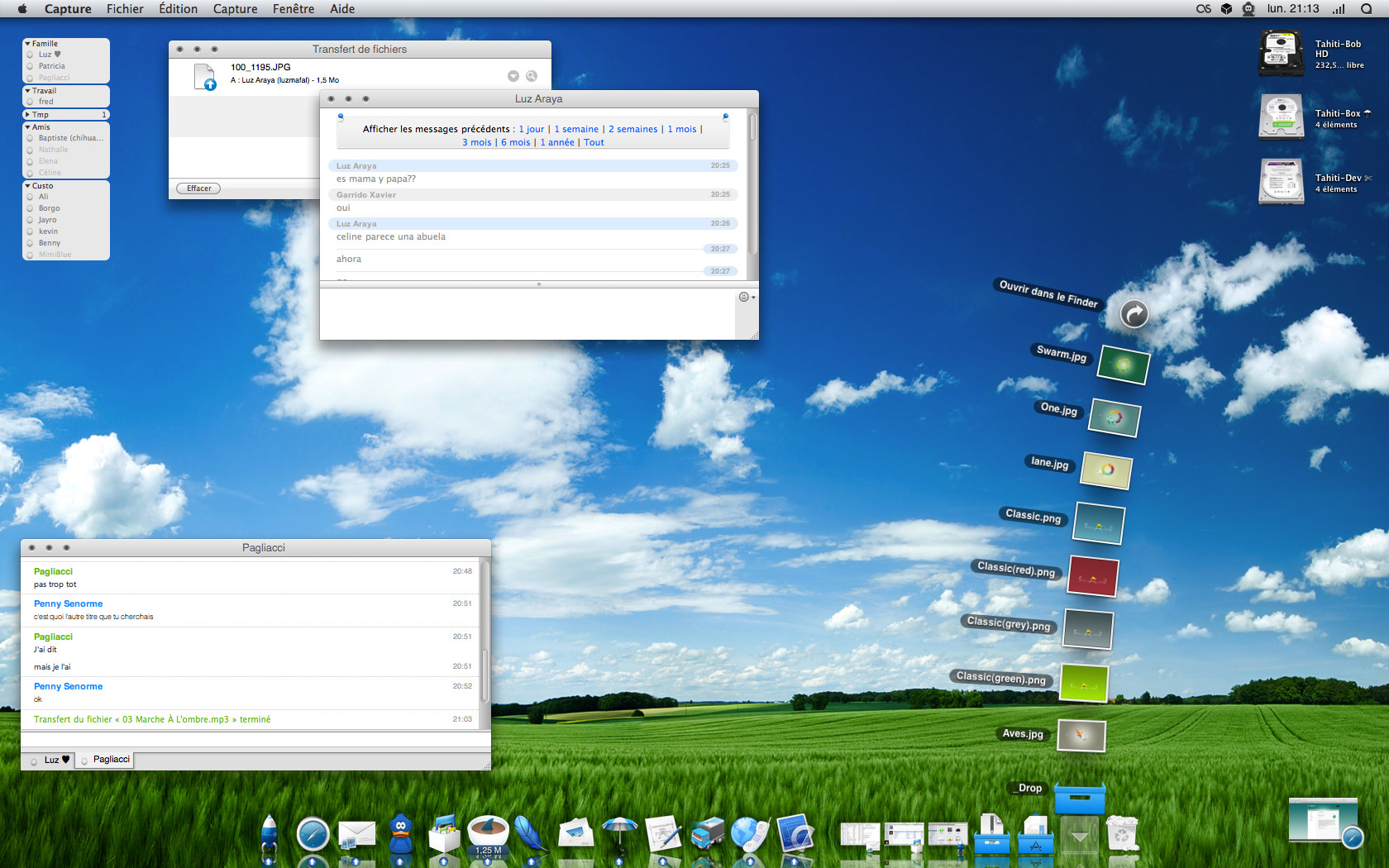This screenshot has width=1389, height=868.
Task: Open the Trash in the Dock
Action: pos(1122,833)
